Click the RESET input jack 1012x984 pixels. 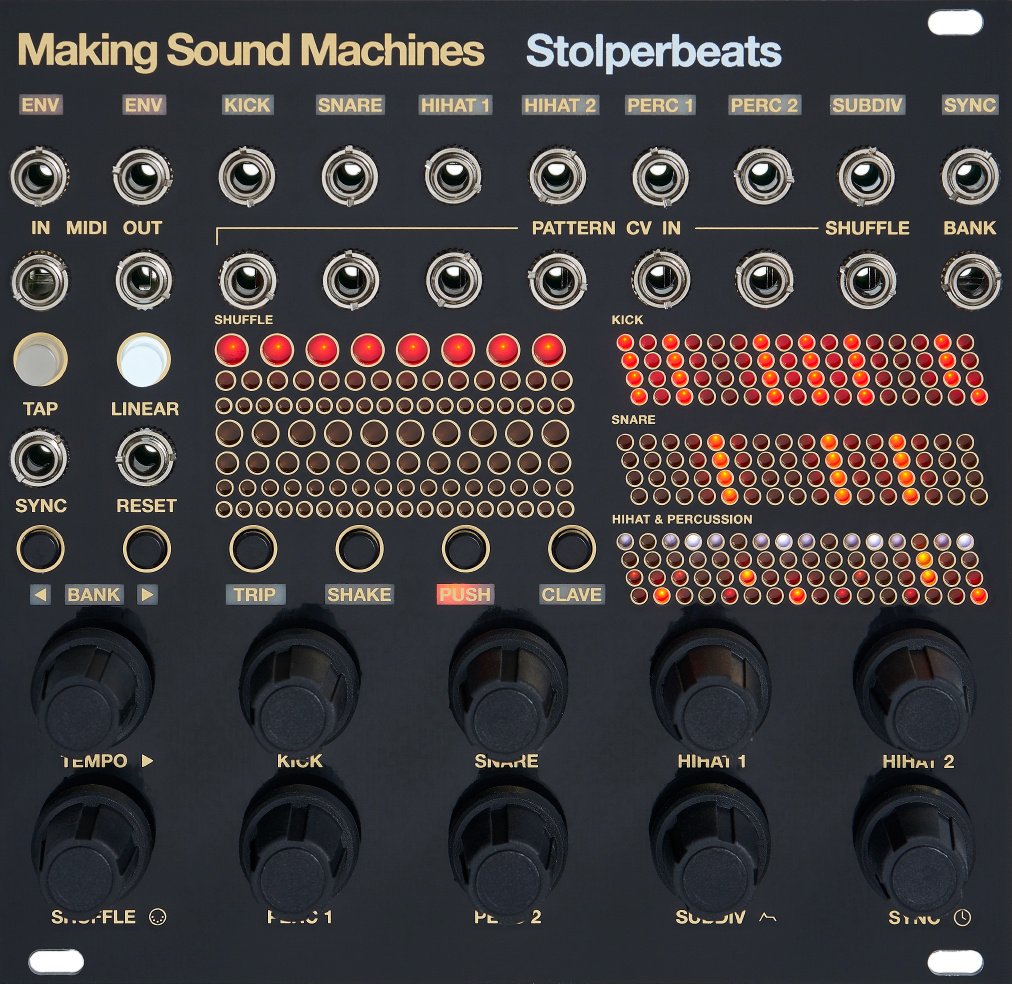[145, 459]
